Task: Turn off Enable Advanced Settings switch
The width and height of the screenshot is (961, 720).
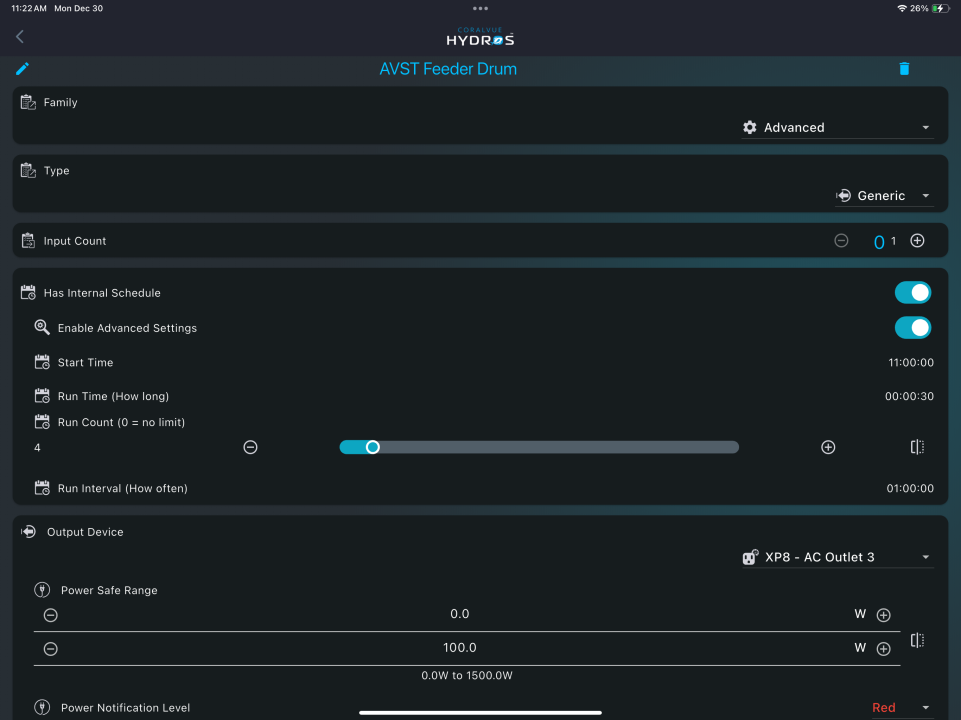Action: pos(912,328)
